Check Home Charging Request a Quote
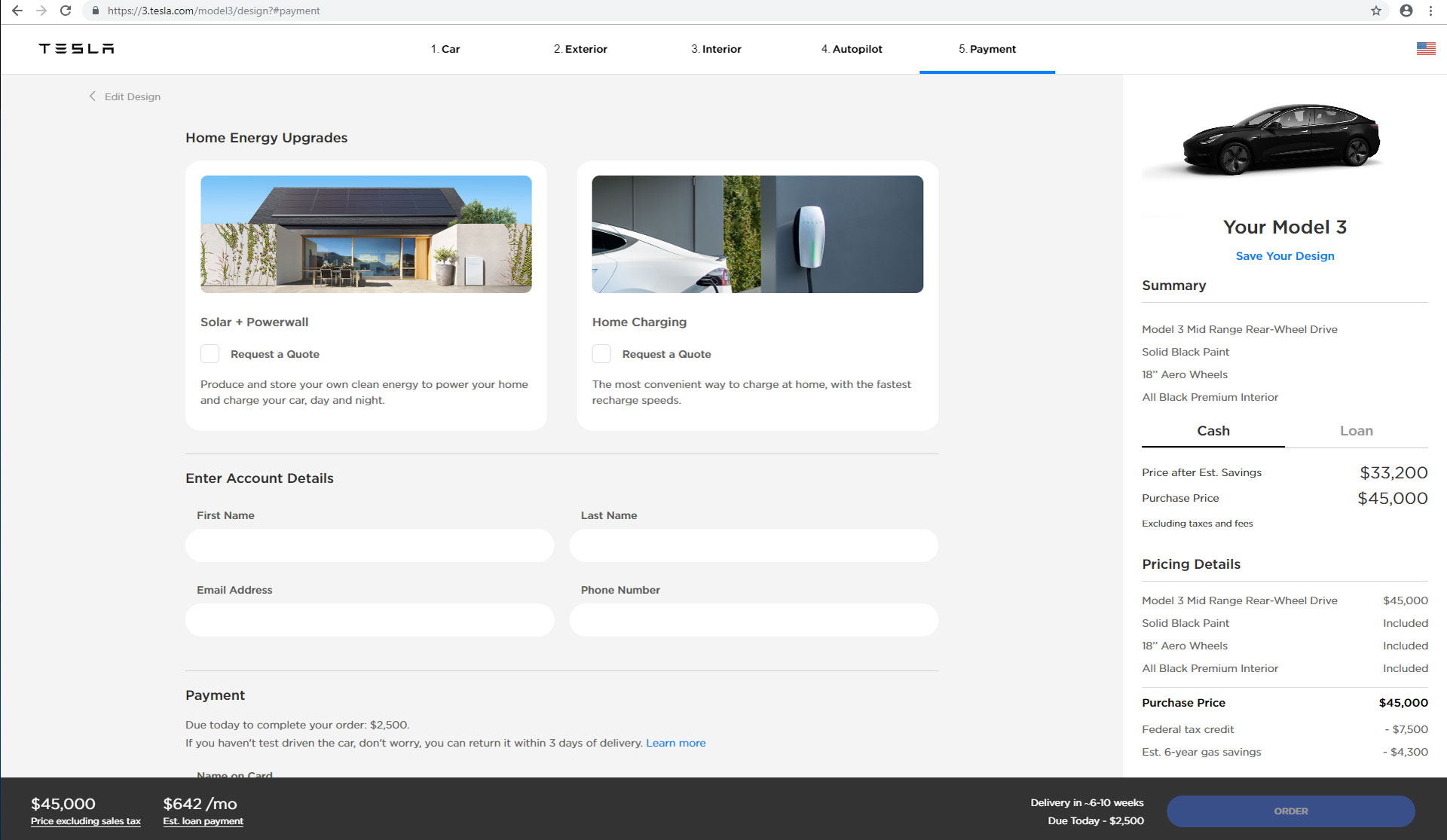The image size is (1447, 840). 601,354
